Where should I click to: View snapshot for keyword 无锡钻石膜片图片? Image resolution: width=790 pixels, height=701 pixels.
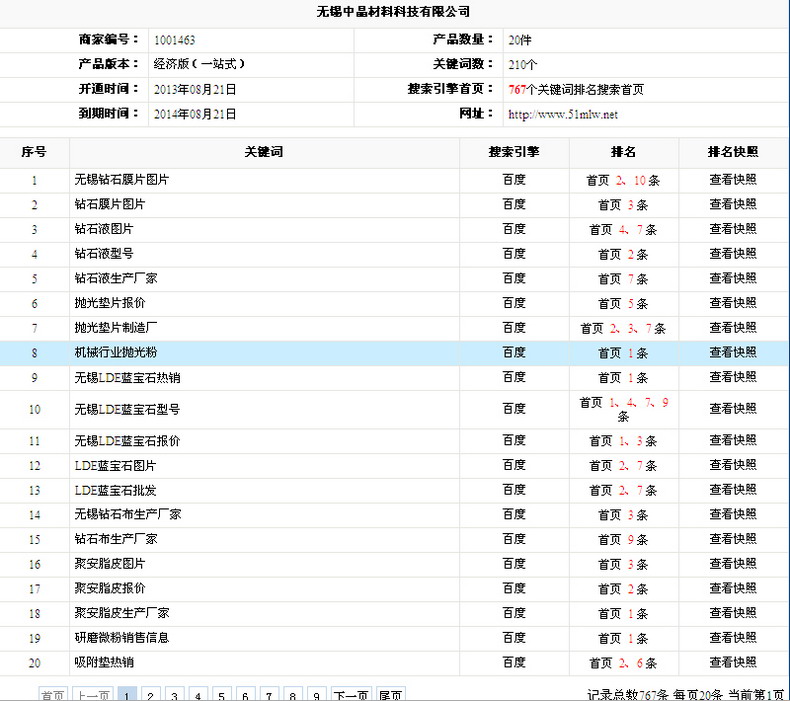733,180
